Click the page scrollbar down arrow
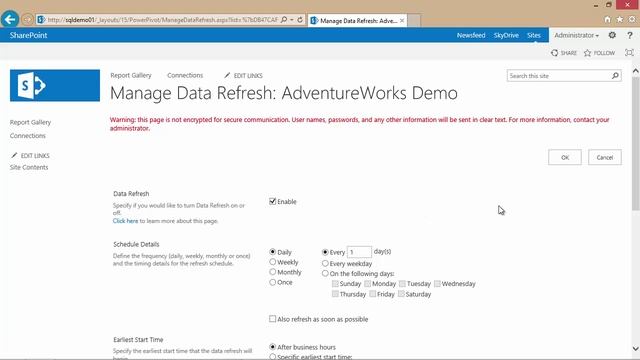640x360 pixels. tap(636, 349)
